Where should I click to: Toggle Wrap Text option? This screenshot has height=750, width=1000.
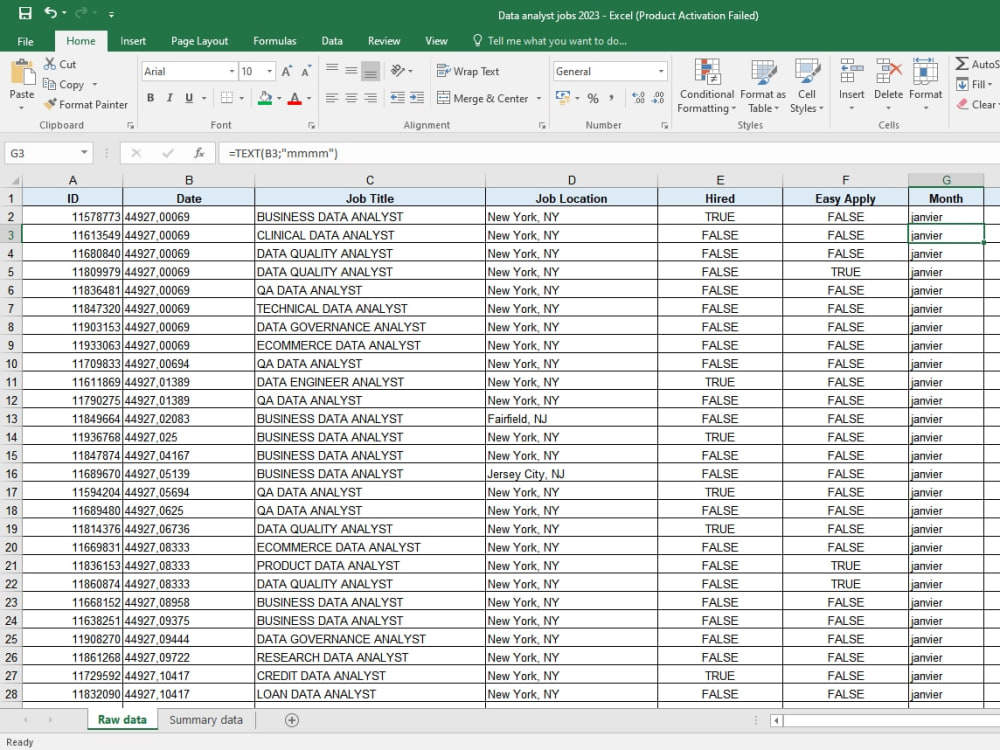(468, 71)
